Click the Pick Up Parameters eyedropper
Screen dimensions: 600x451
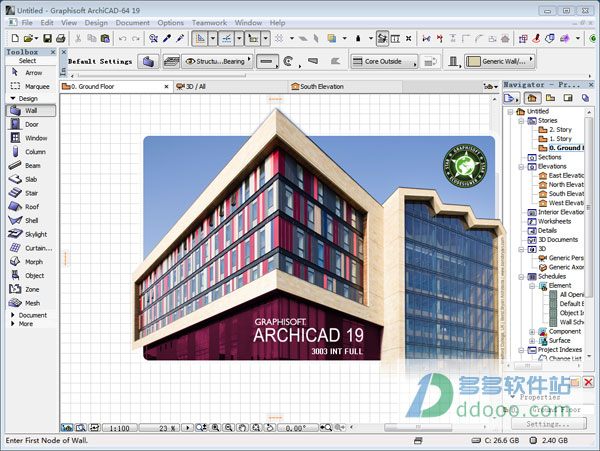167,38
